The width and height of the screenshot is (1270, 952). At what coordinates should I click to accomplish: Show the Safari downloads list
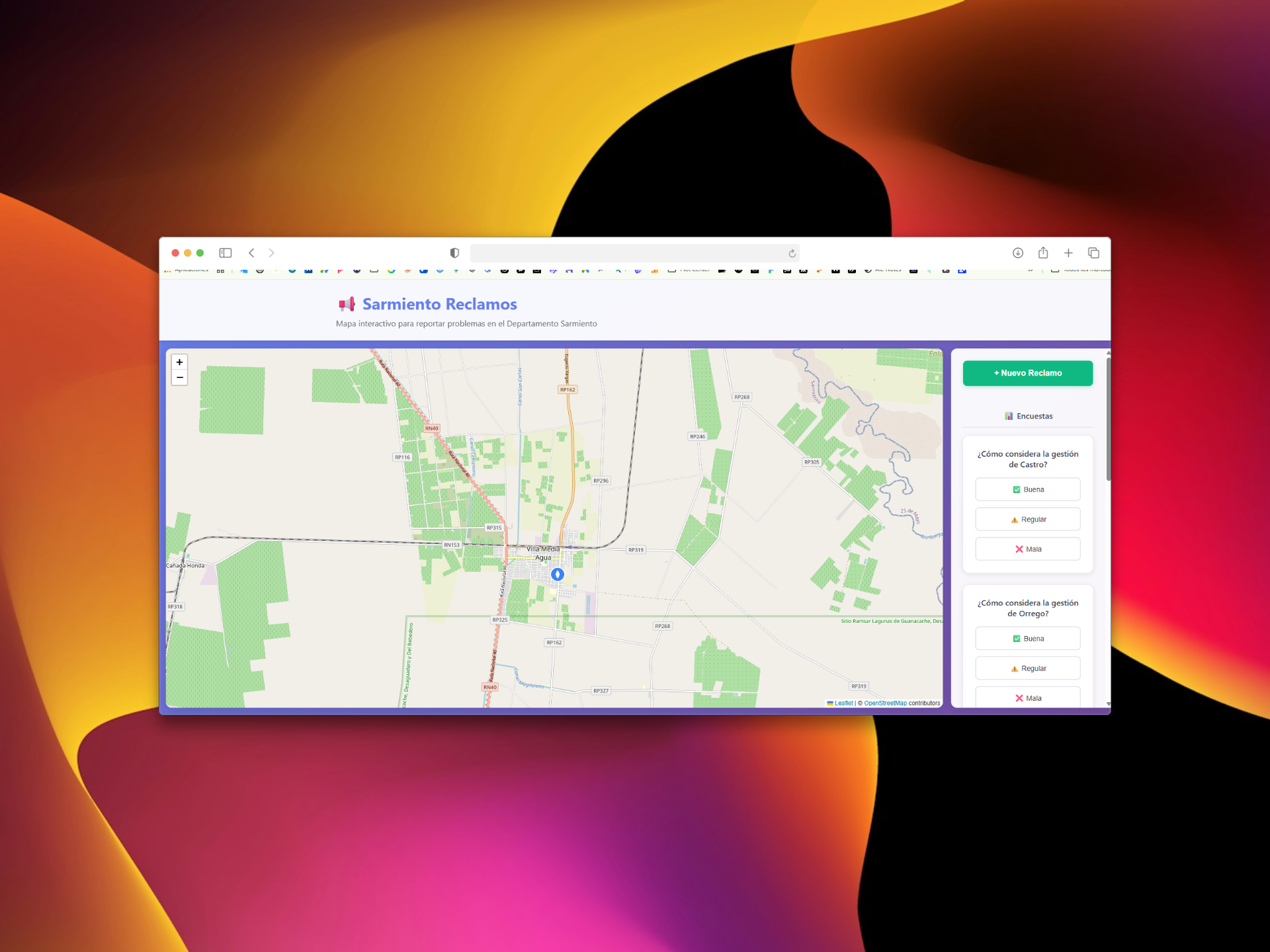1018,253
